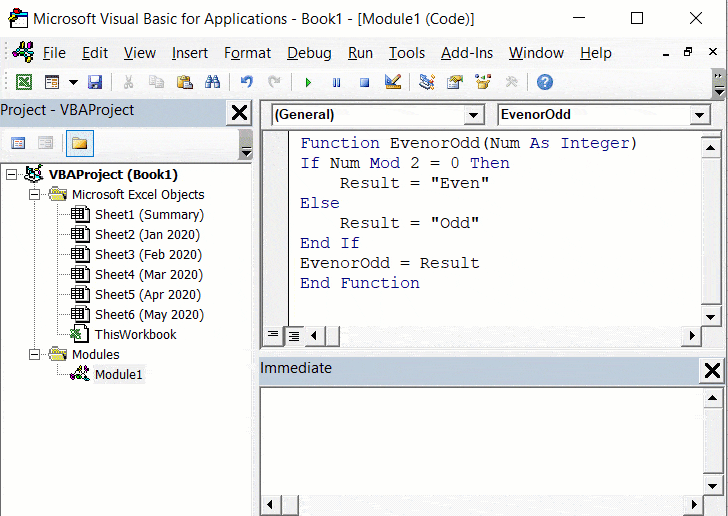The image size is (728, 516).
Task: Open Project Explorer toolbar icon
Action: click(x=427, y=82)
